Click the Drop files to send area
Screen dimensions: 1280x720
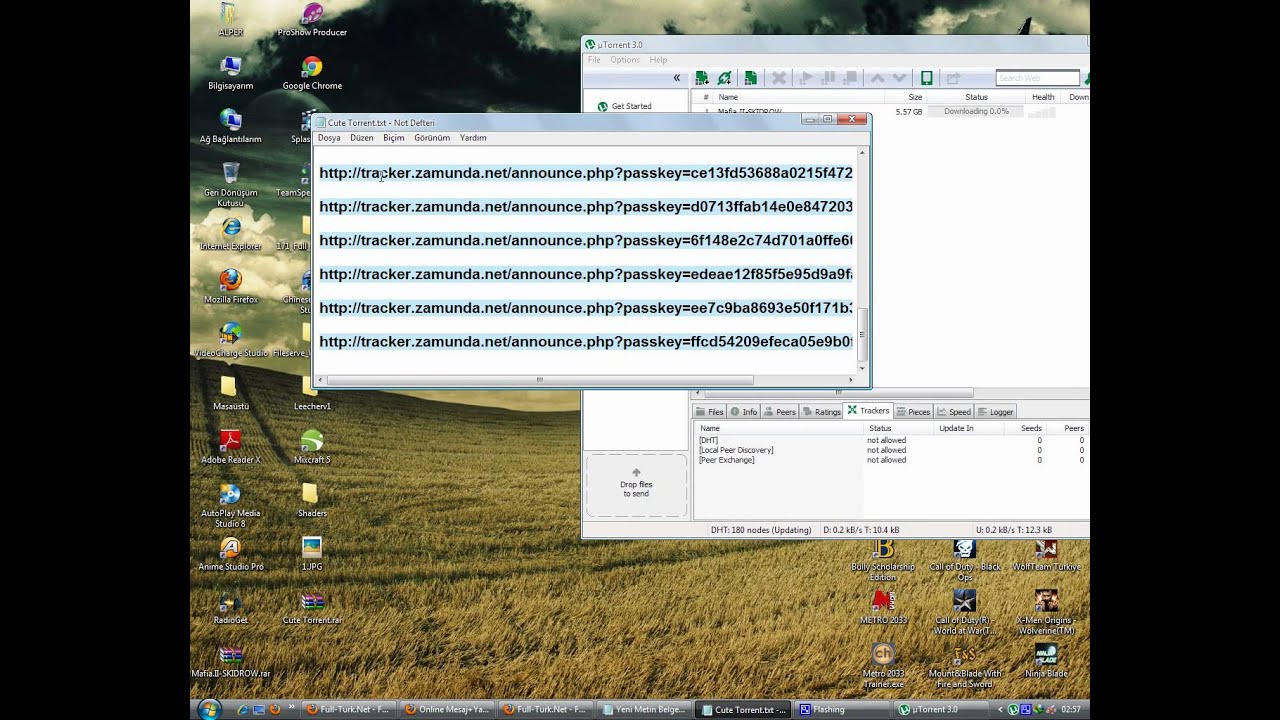[636, 485]
